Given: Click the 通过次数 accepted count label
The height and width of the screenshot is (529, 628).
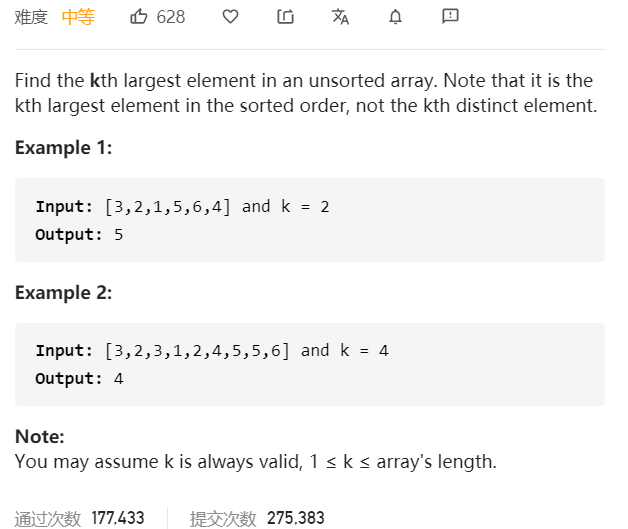Looking at the screenshot, I should [48, 519].
